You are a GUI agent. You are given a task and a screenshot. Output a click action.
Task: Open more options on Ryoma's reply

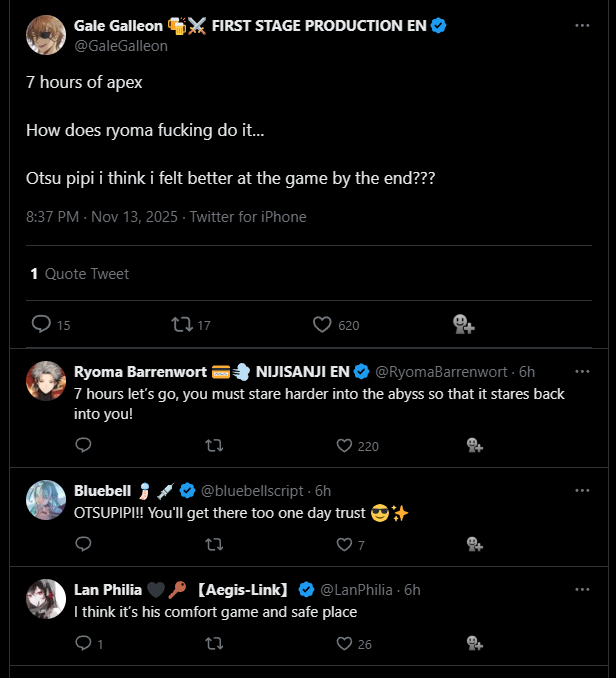coord(583,371)
